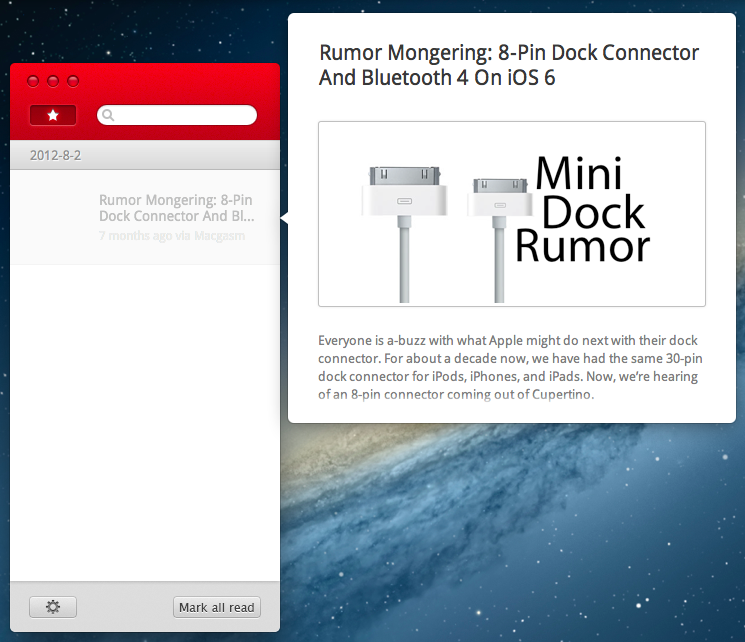Screen dimensions: 745x642
Task: Click '7 months ago via Macgasm' text
Action: tap(172, 236)
